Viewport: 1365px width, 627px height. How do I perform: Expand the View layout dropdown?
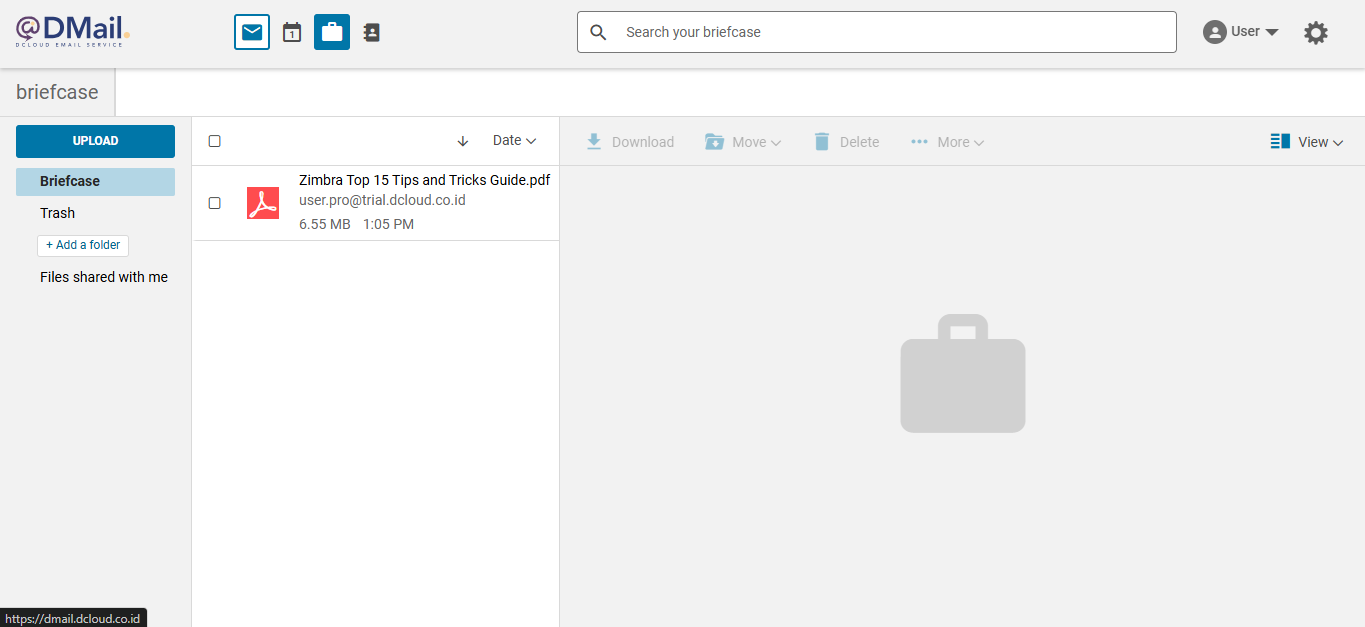1307,142
